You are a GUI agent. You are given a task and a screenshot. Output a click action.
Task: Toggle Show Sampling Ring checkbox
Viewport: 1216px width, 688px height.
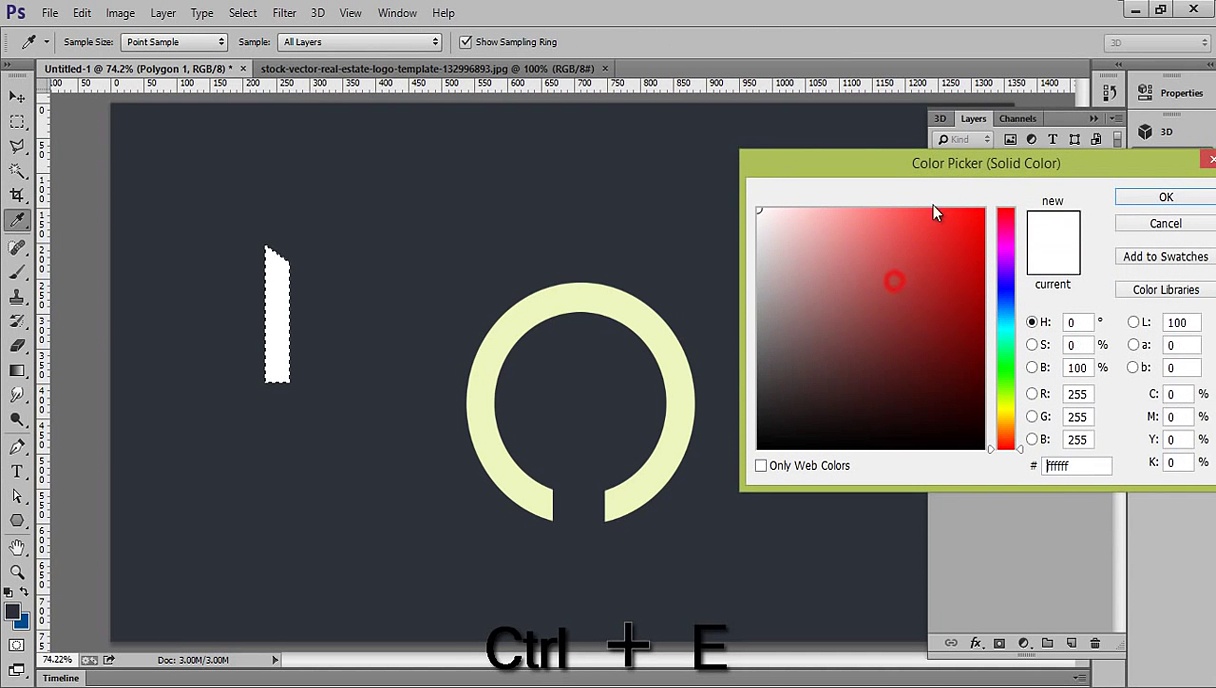pyautogui.click(x=465, y=42)
